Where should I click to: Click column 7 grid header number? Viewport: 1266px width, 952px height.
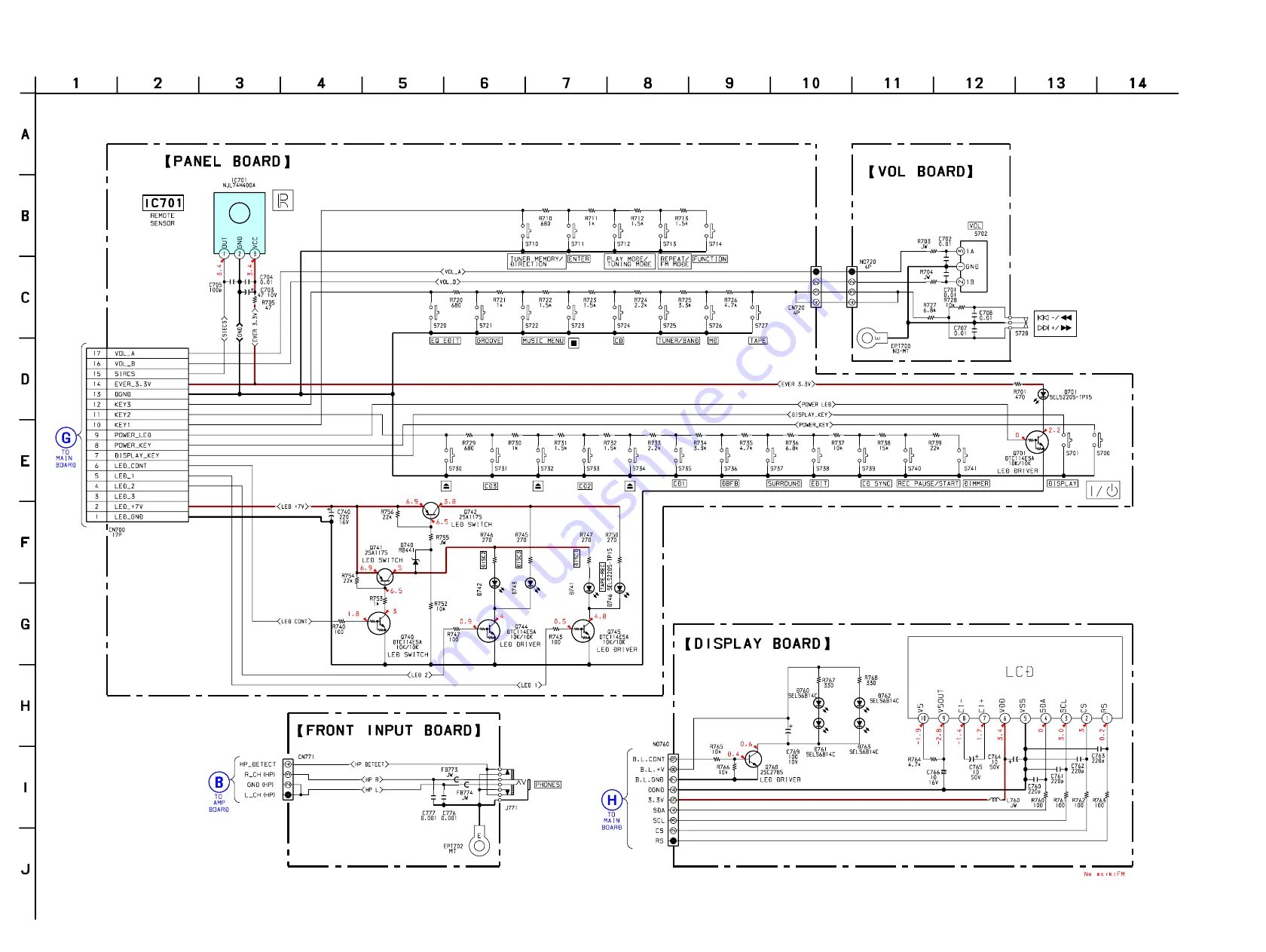[567, 83]
